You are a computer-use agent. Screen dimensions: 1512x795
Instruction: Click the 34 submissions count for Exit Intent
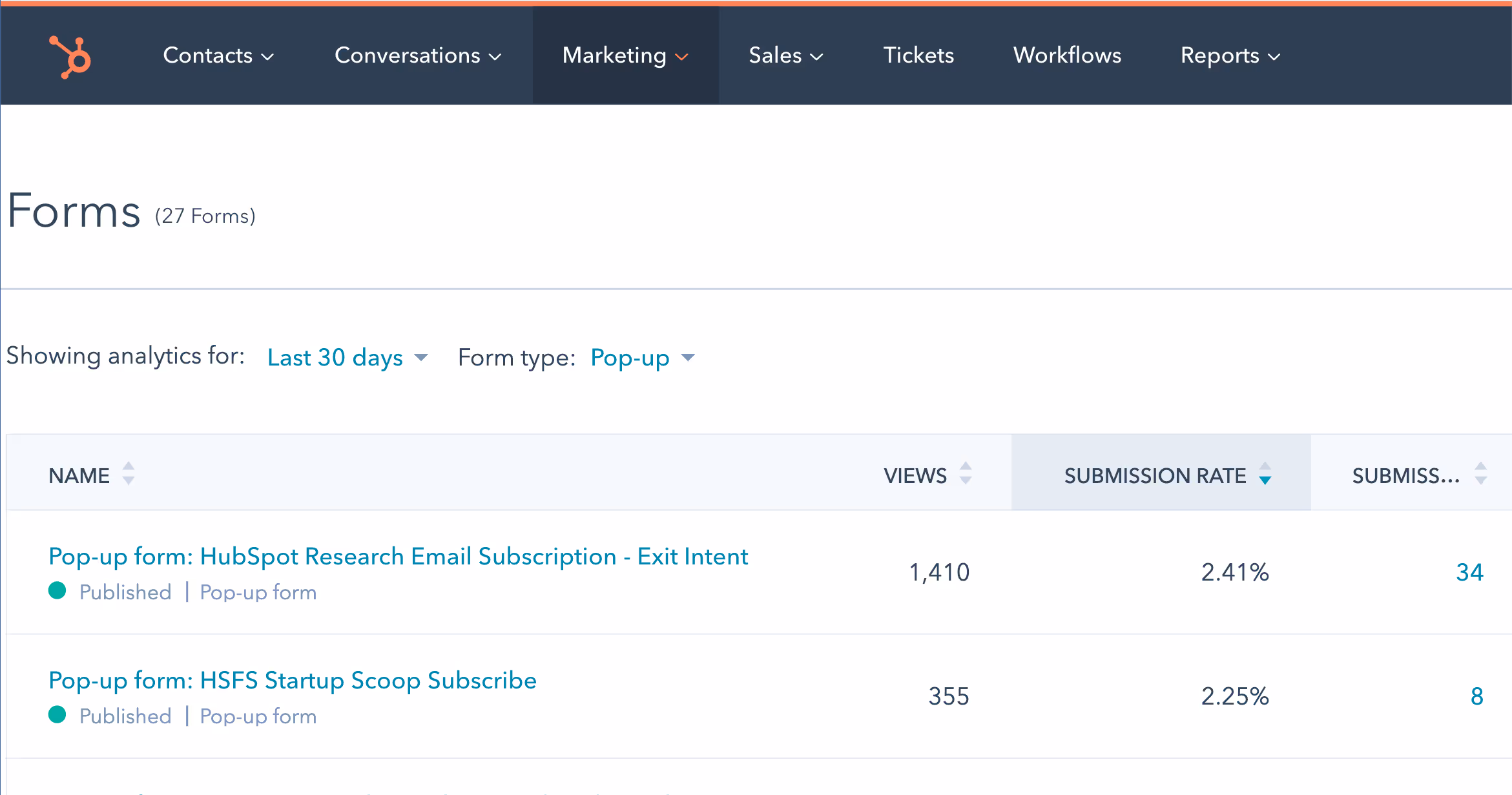pos(1471,572)
